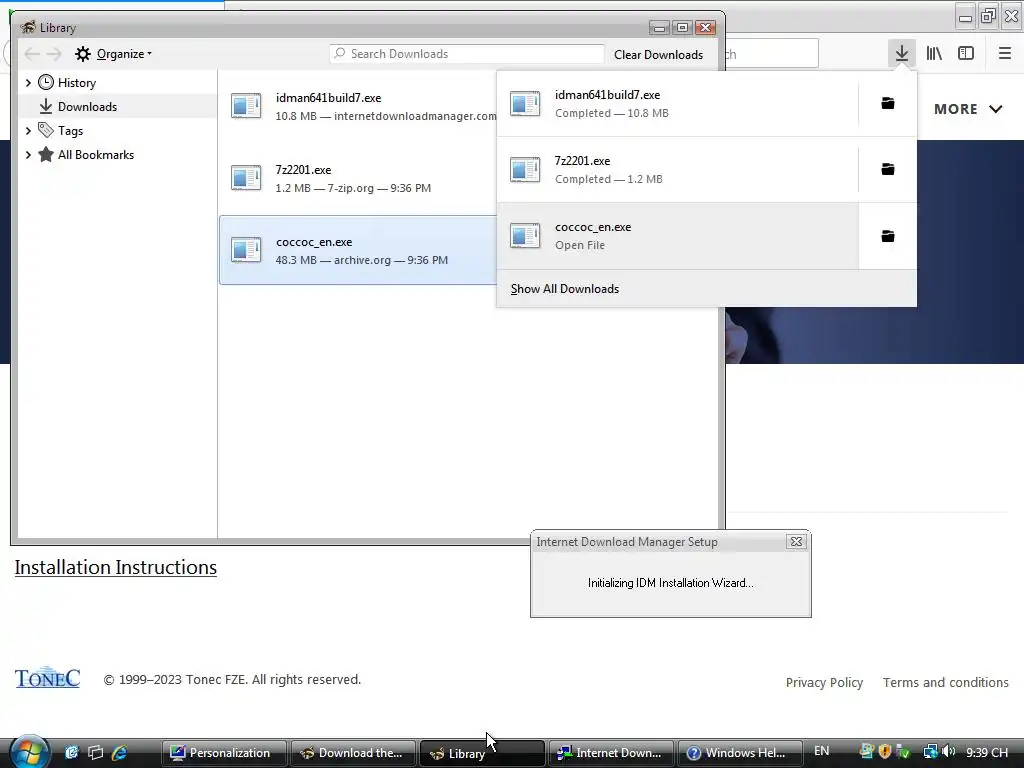Click 7z2201.exe file icon in Library
The image size is (1024, 768).
[x=246, y=178]
